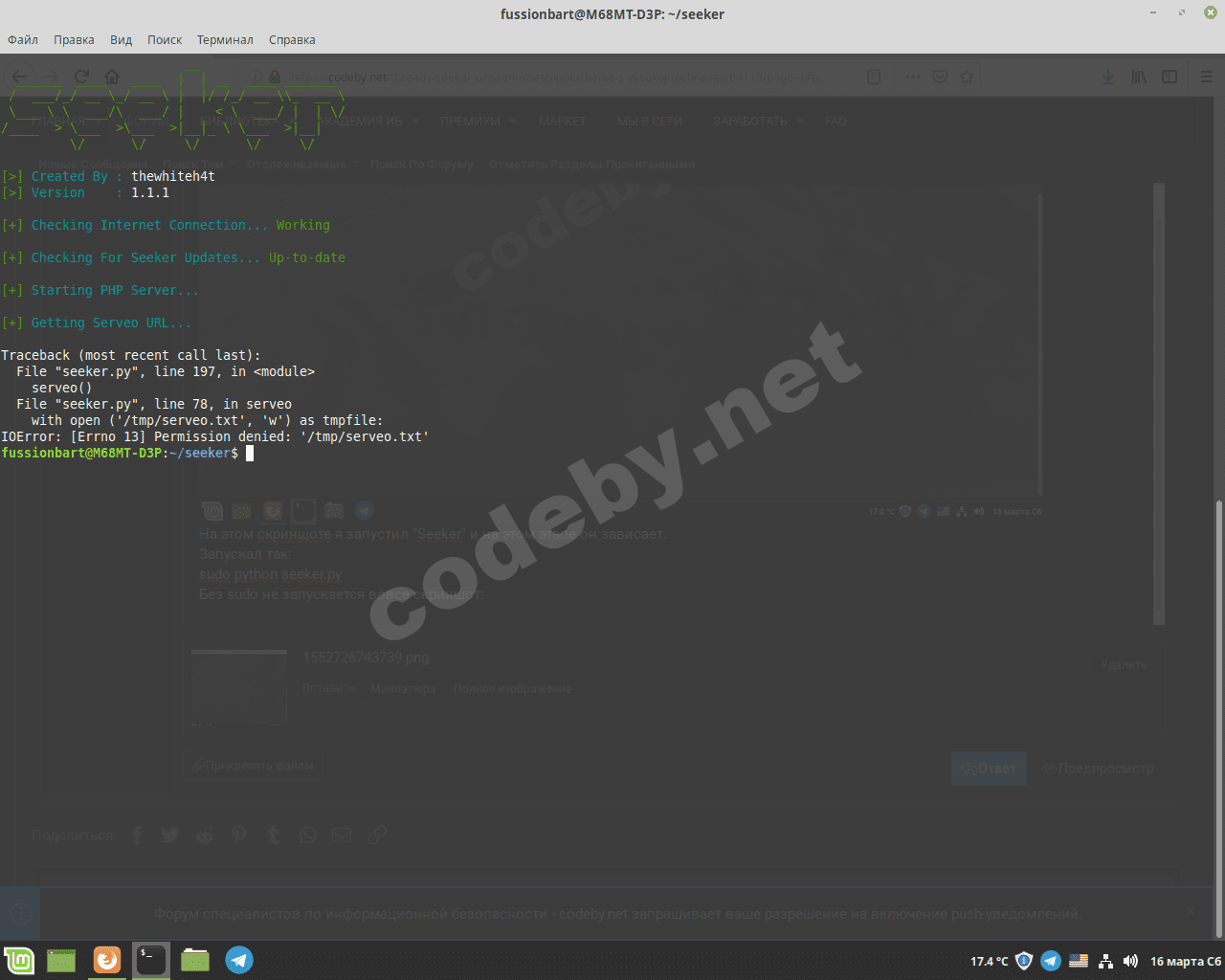The width and height of the screenshot is (1225, 980).
Task: Maximize the terminal window
Action: pyautogui.click(x=1182, y=13)
